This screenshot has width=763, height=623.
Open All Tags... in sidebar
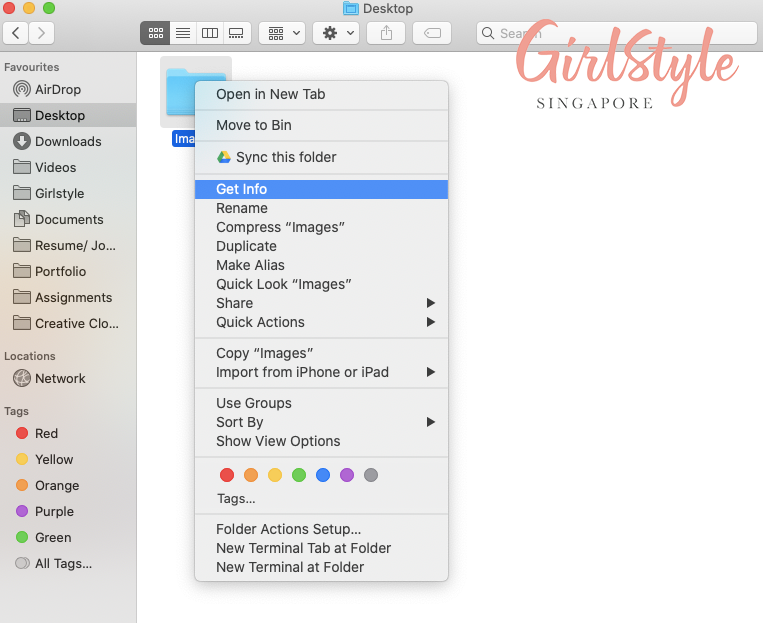point(68,564)
